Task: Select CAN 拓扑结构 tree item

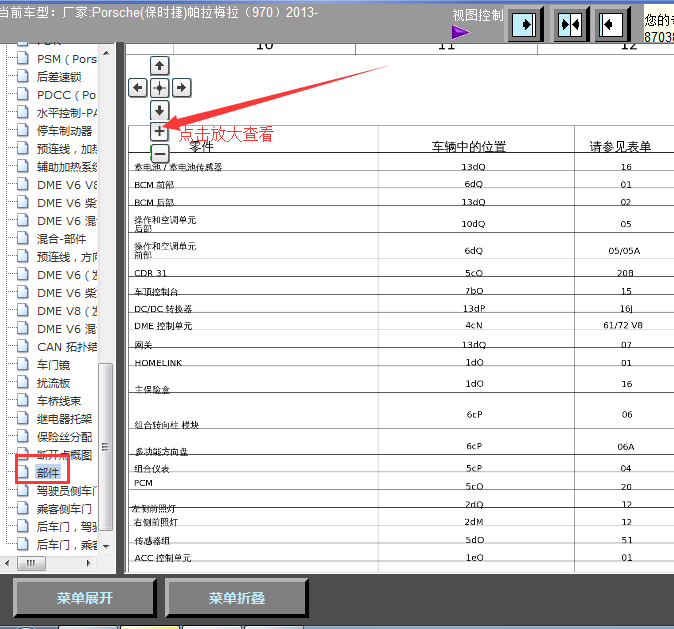Action: pyautogui.click(x=67, y=347)
